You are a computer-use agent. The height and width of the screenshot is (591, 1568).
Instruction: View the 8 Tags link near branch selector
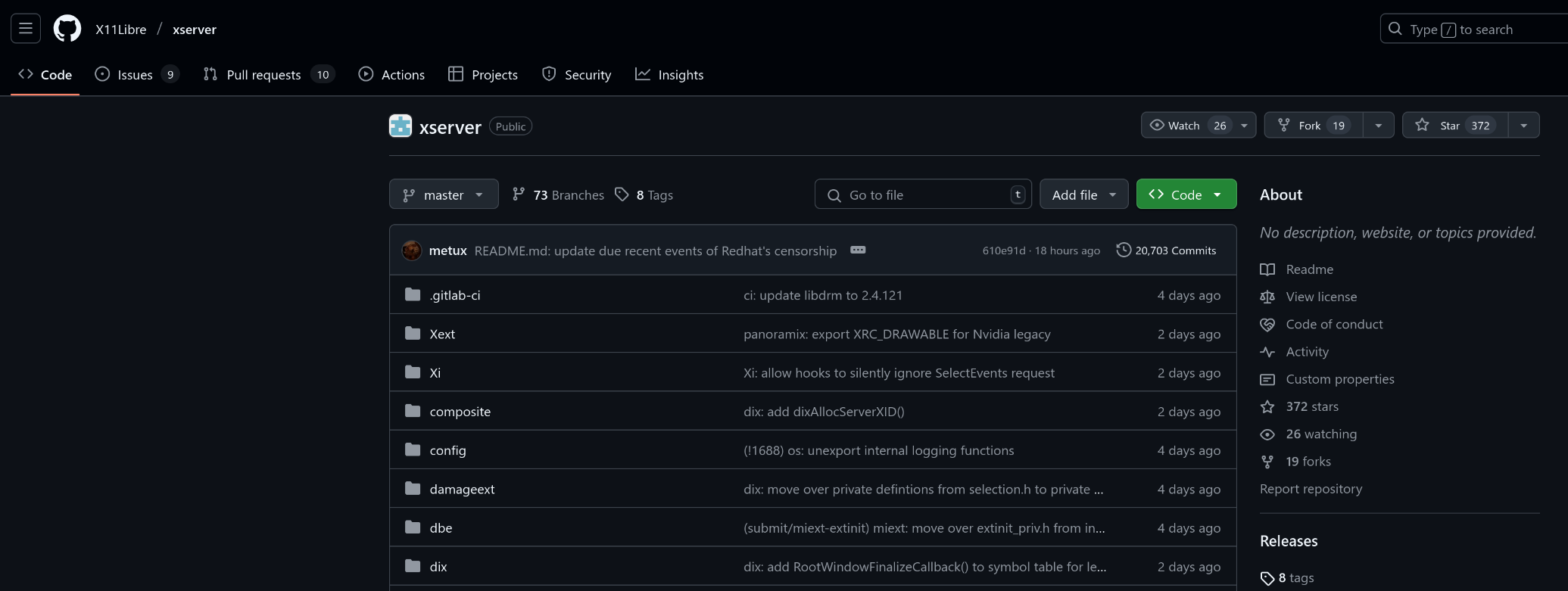tap(644, 194)
